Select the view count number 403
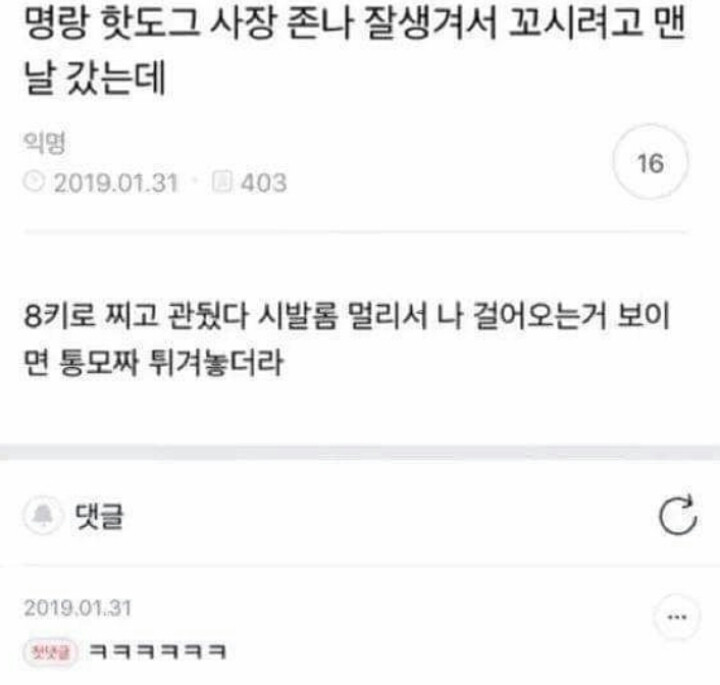 (x=264, y=182)
